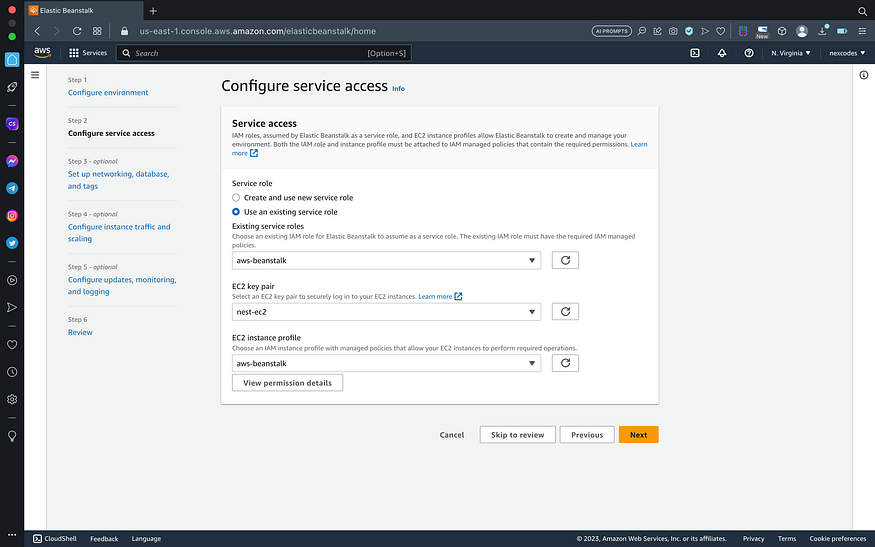Open the Services grid menu
The height and width of the screenshot is (547, 875).
[88, 53]
